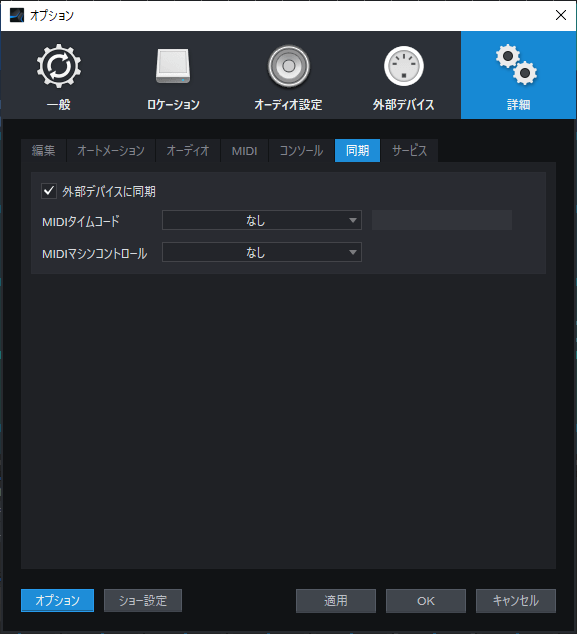
Task: Click the 適用 apply button
Action: point(336,601)
